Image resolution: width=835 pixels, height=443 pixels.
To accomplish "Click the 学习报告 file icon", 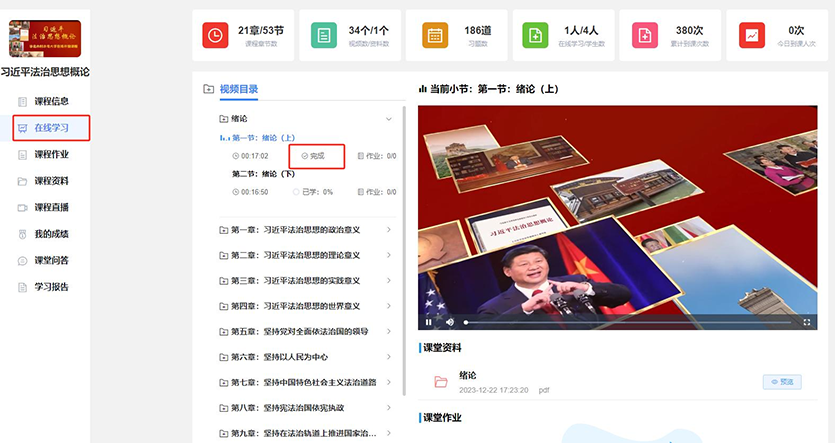I will [22, 288].
